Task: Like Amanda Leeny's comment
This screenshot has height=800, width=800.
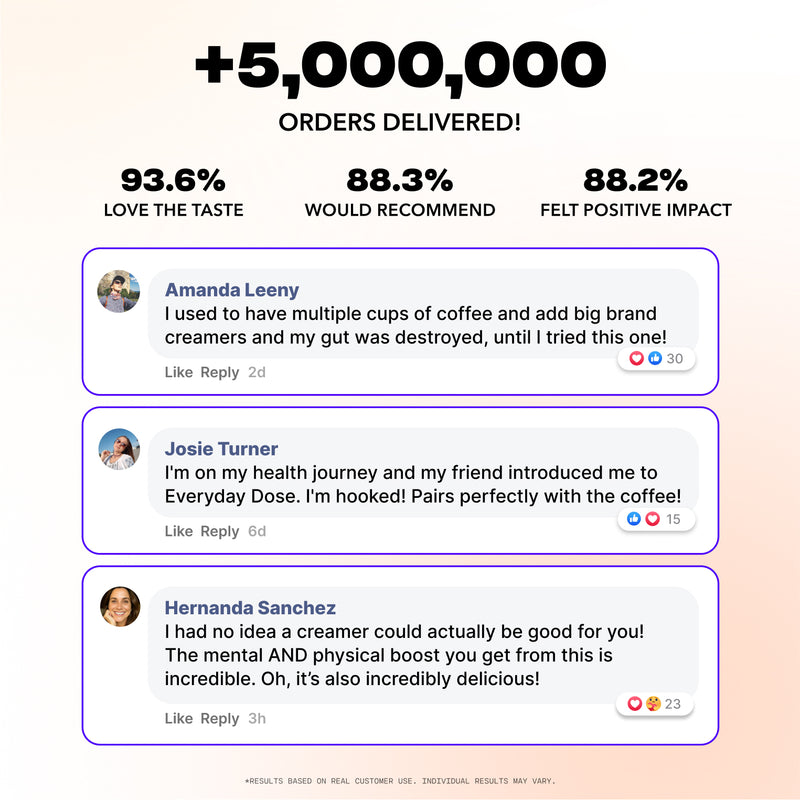Action: (178, 372)
